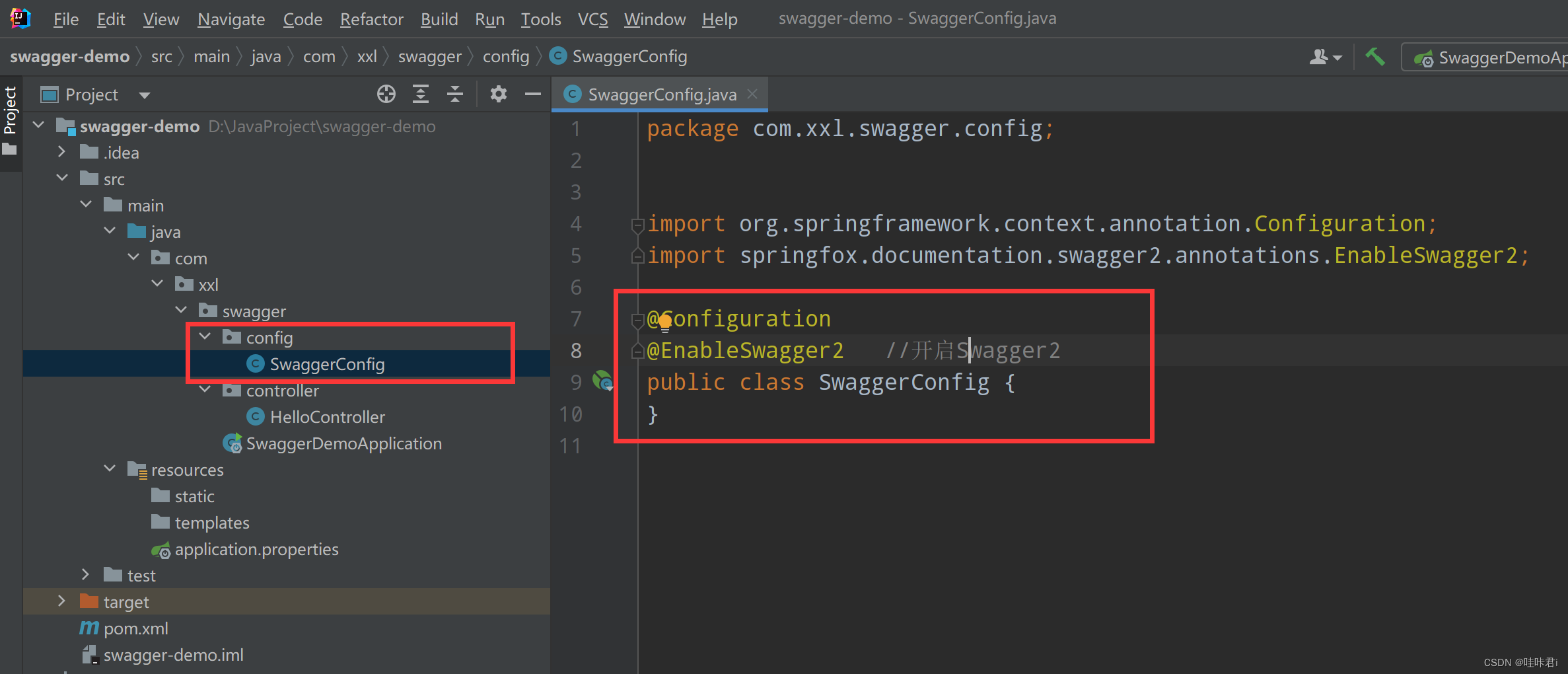Click the intention lightbulb near @Configuration
Image resolution: width=1568 pixels, height=674 pixels.
coord(664,322)
